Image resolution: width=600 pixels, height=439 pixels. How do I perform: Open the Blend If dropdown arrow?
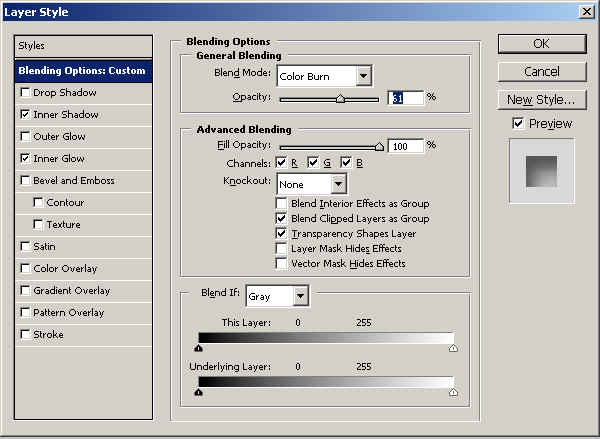(x=301, y=296)
